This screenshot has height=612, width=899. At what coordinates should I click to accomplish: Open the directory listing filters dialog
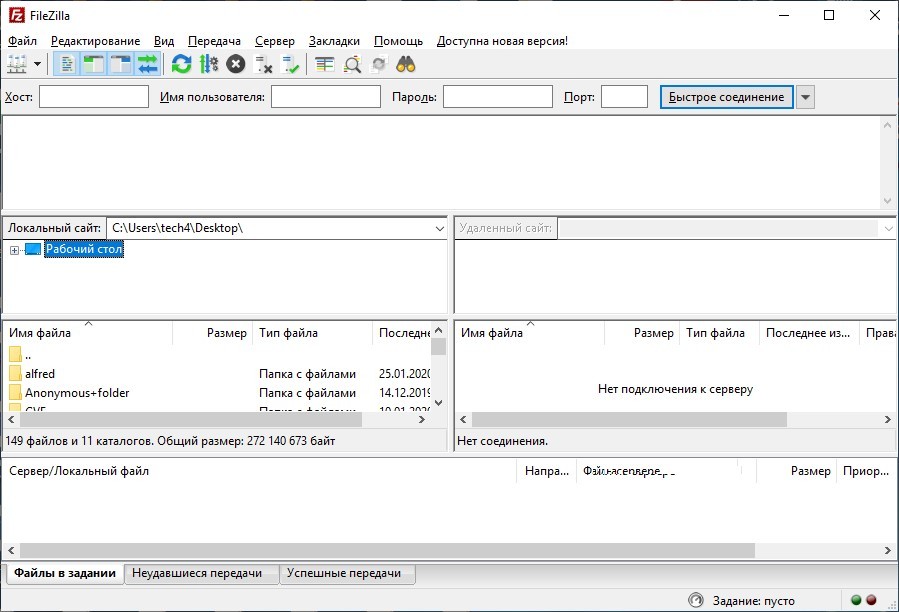325,64
